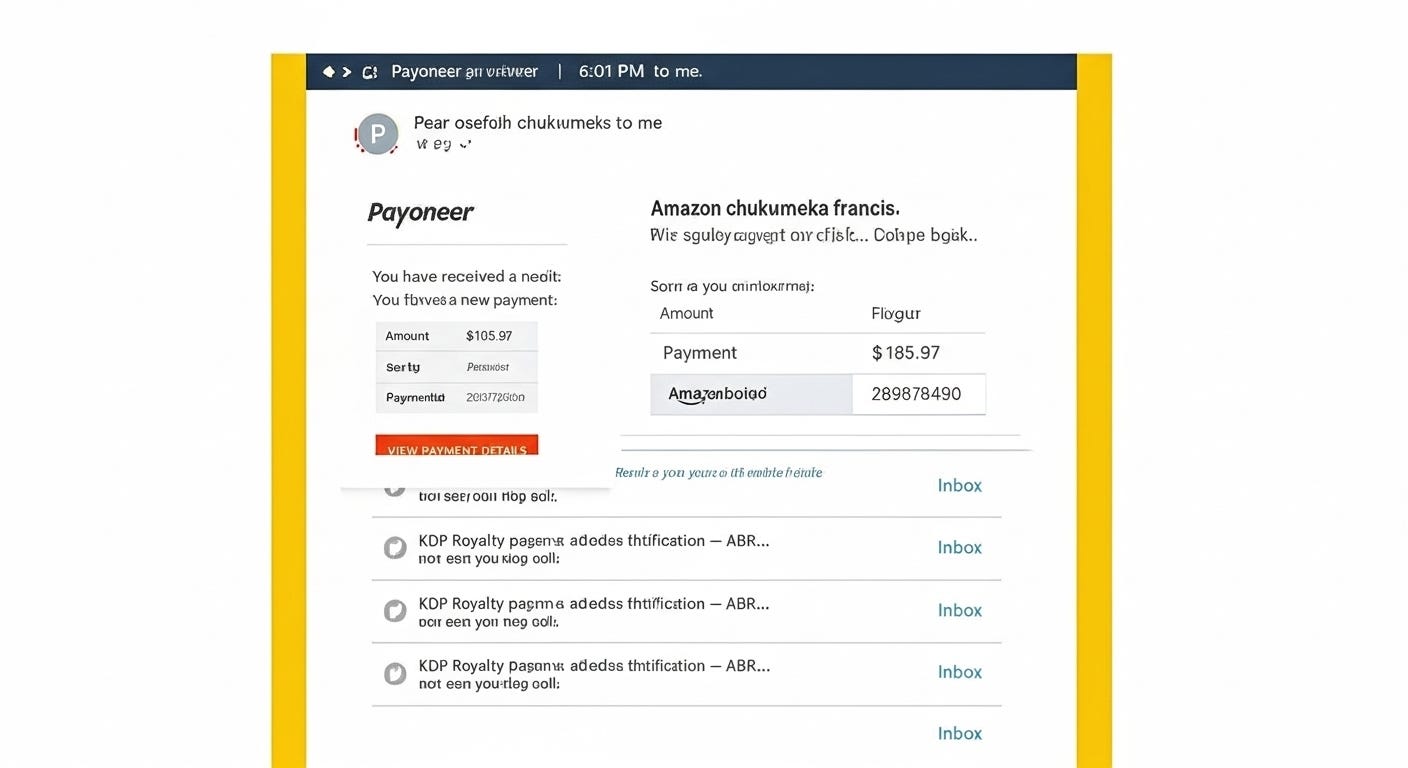Click the 289878490 reference number cell
Image resolution: width=1408 pixels, height=768 pixels.
[916, 394]
